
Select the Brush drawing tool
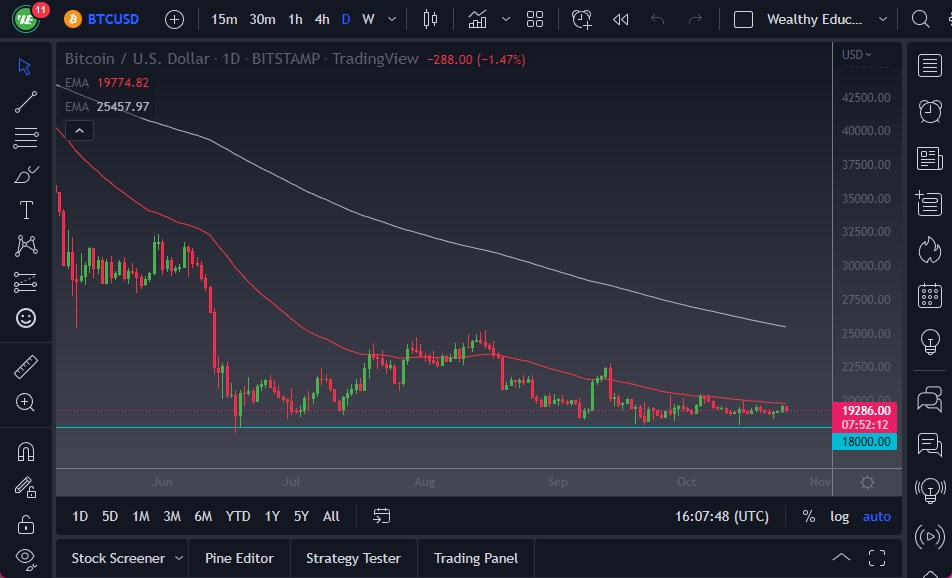(26, 174)
